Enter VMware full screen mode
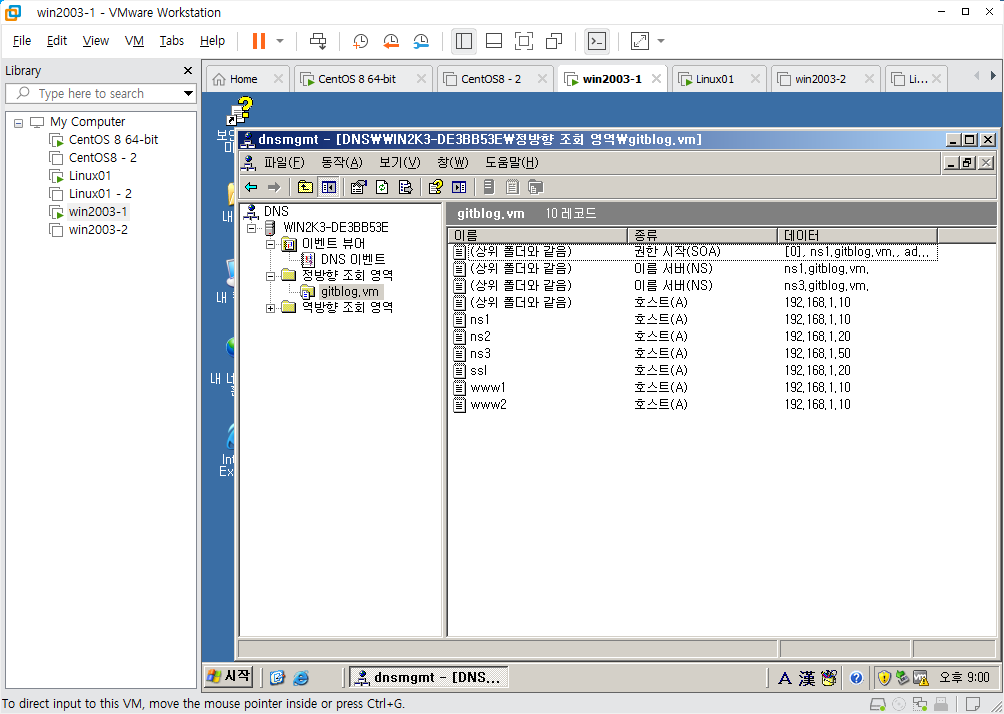 (524, 41)
